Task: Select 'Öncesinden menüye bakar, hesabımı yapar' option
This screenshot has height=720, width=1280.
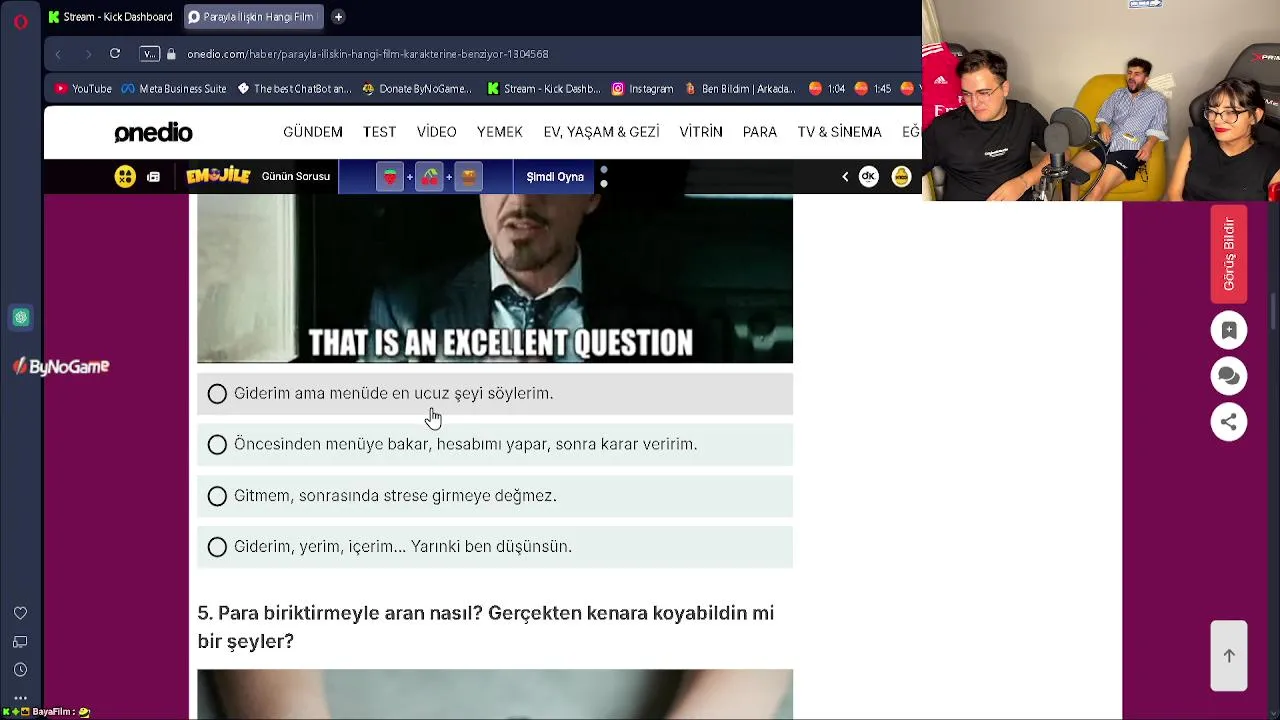Action: 495,445
